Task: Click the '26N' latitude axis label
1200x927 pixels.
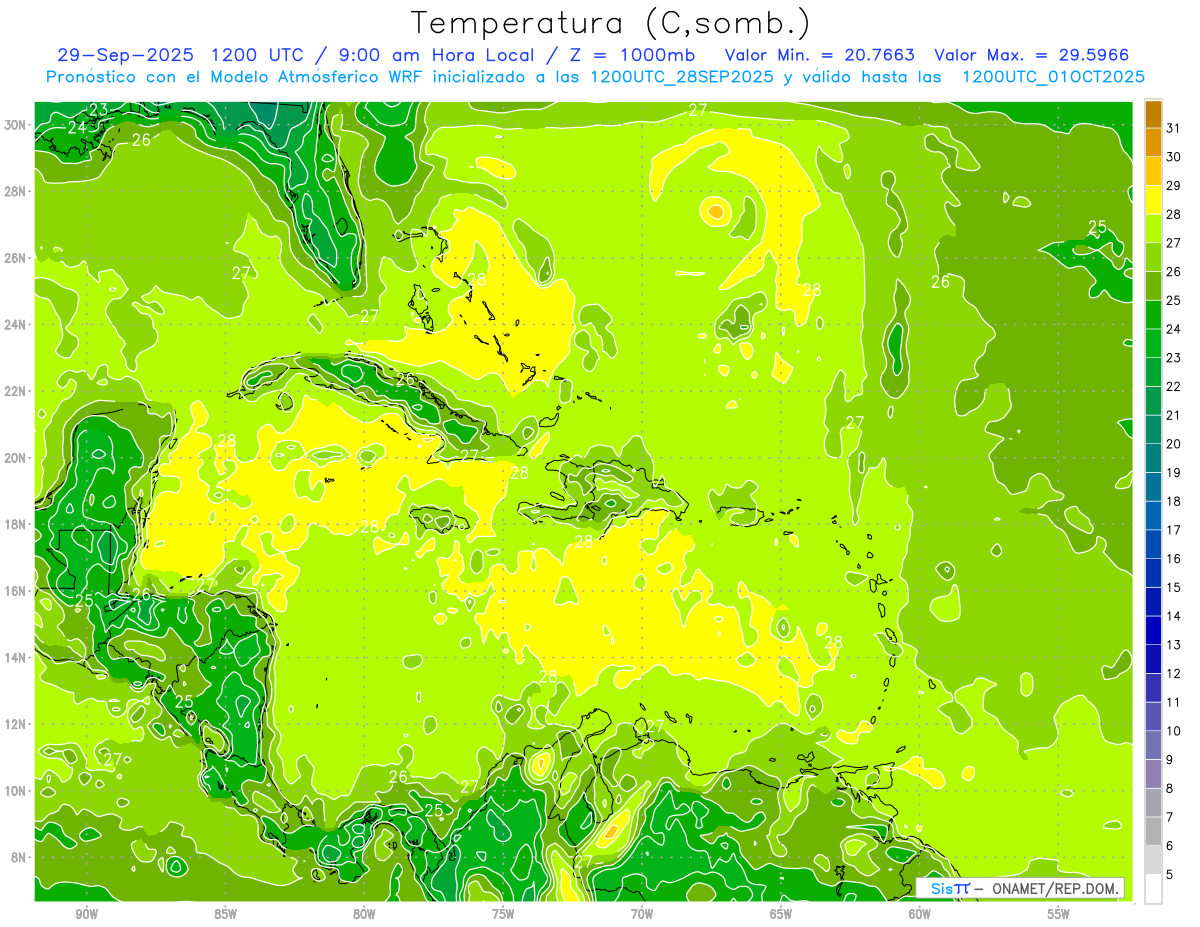Action: click(x=15, y=258)
